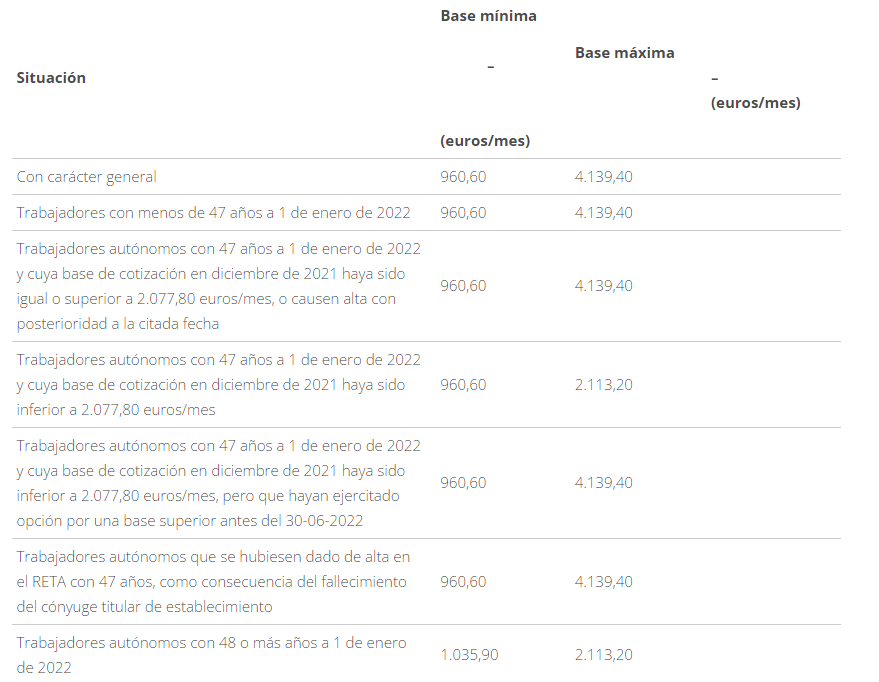Click 4.139,40 for workers under 47 years

603,213
